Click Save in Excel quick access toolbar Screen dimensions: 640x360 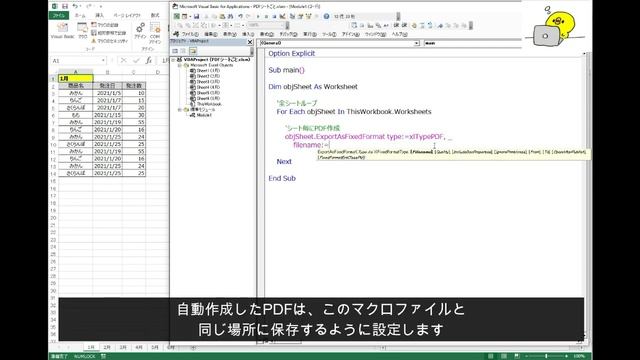[65, 7]
